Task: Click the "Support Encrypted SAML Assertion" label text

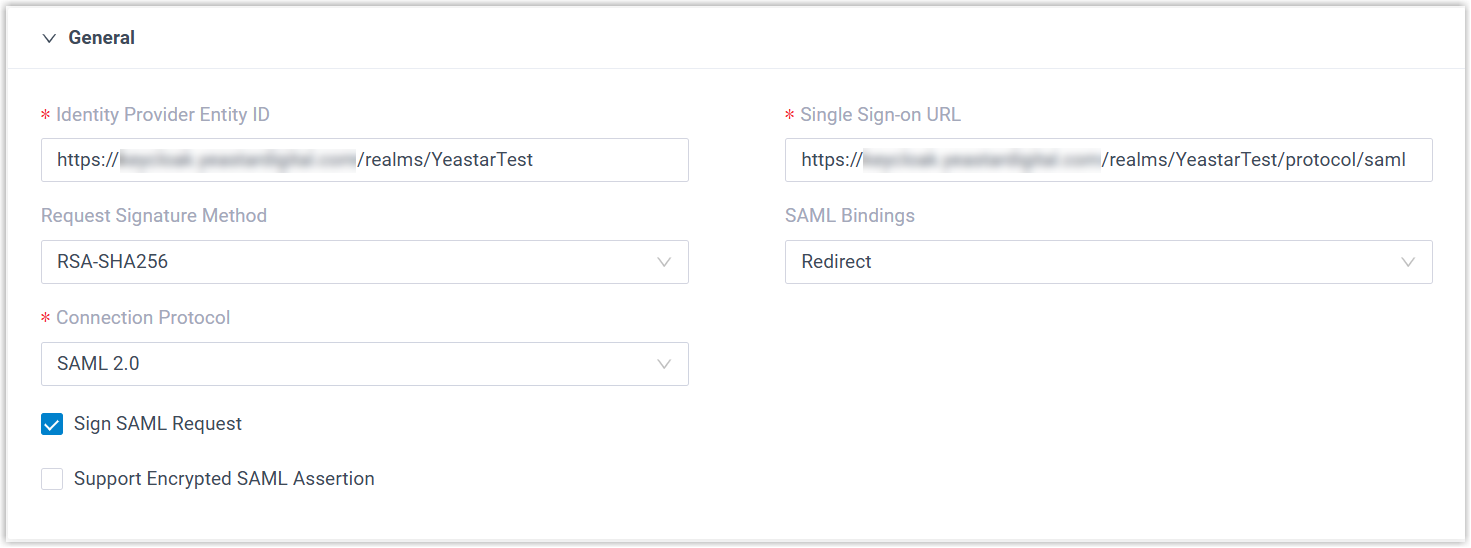Action: (x=224, y=479)
